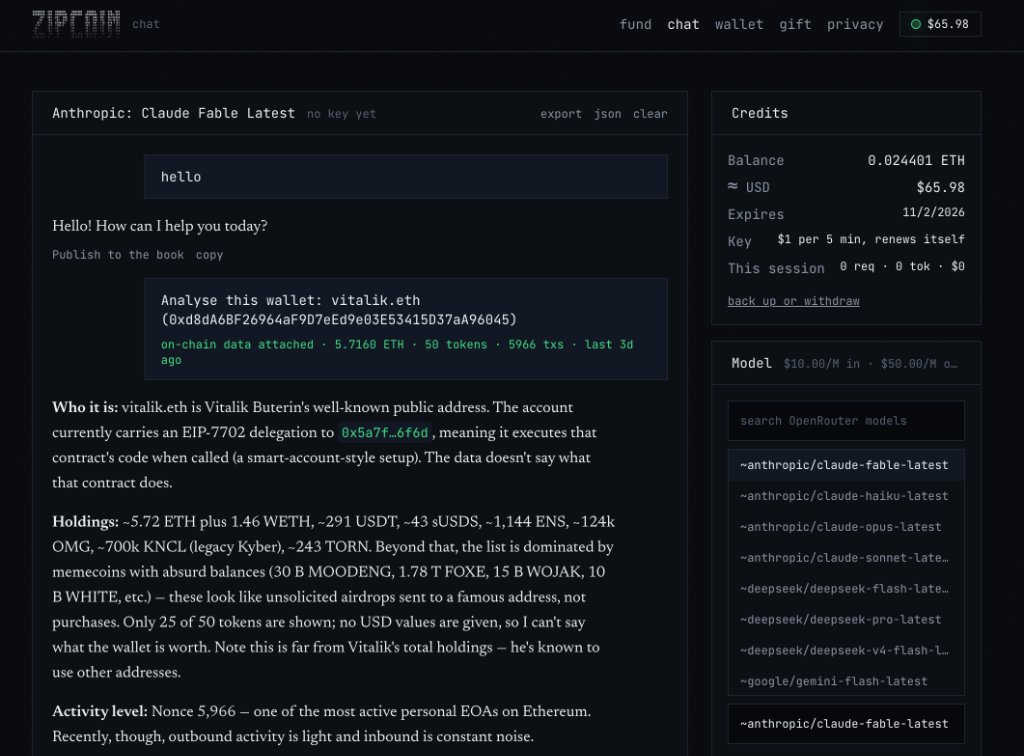The width and height of the screenshot is (1024, 756).
Task: Click the 'hello' user message
Action: click(x=406, y=177)
